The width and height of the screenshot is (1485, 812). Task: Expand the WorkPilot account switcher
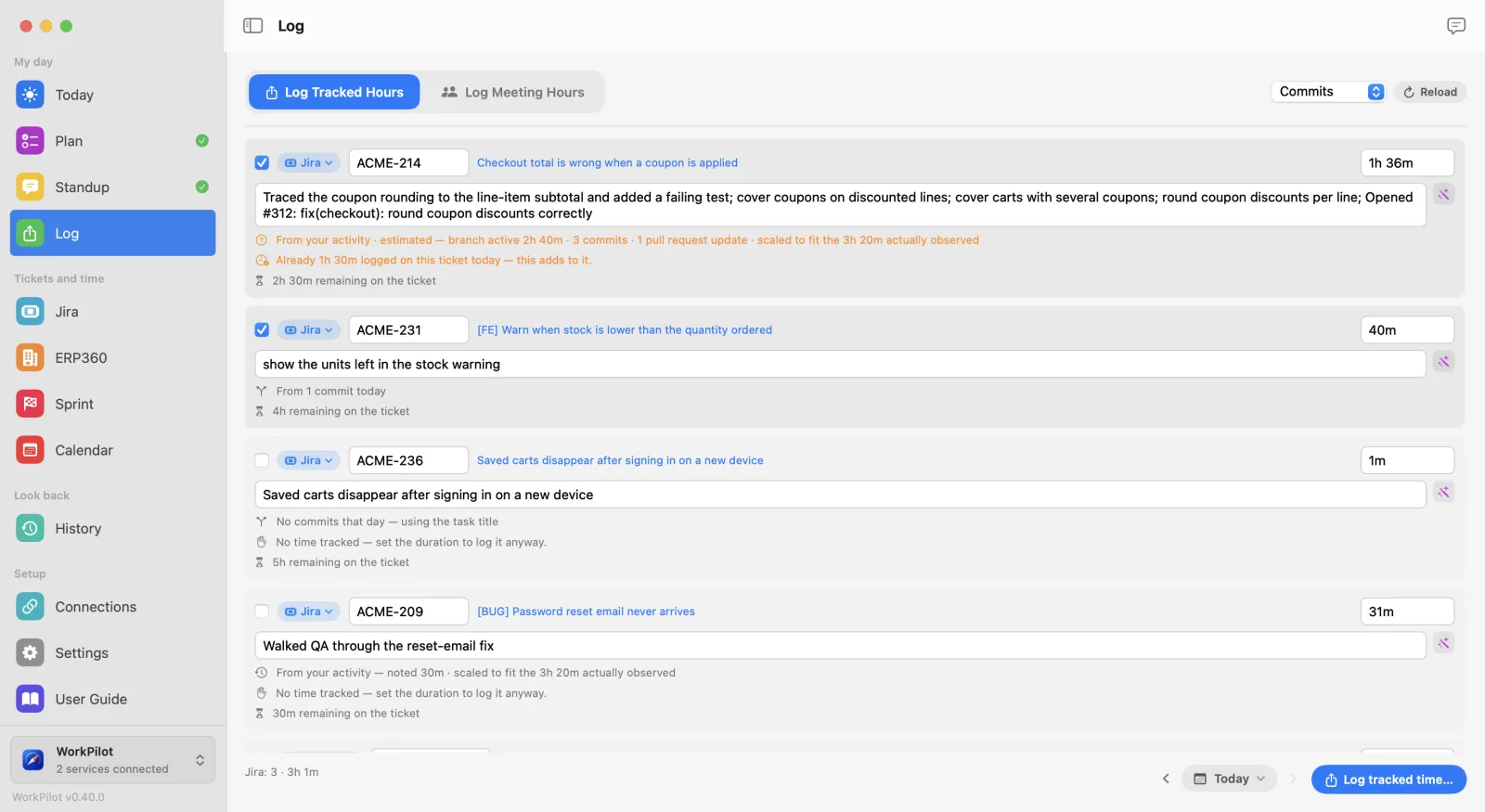tap(113, 760)
